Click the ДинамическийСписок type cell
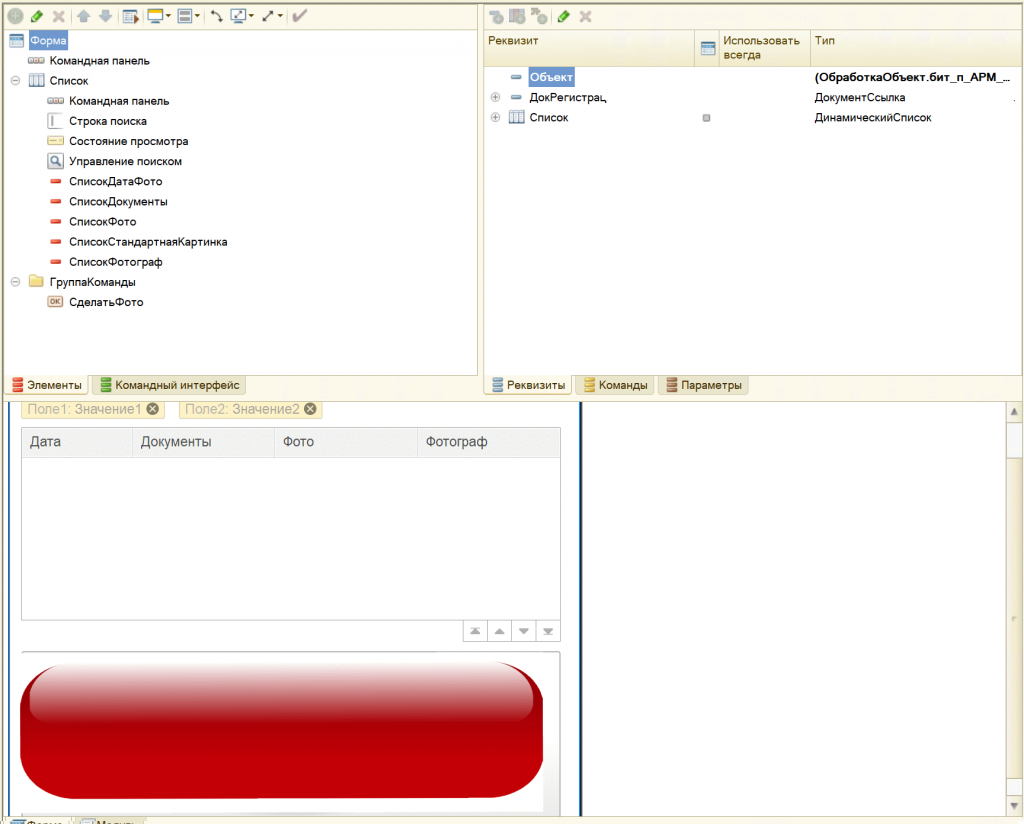1024x824 pixels. point(872,118)
